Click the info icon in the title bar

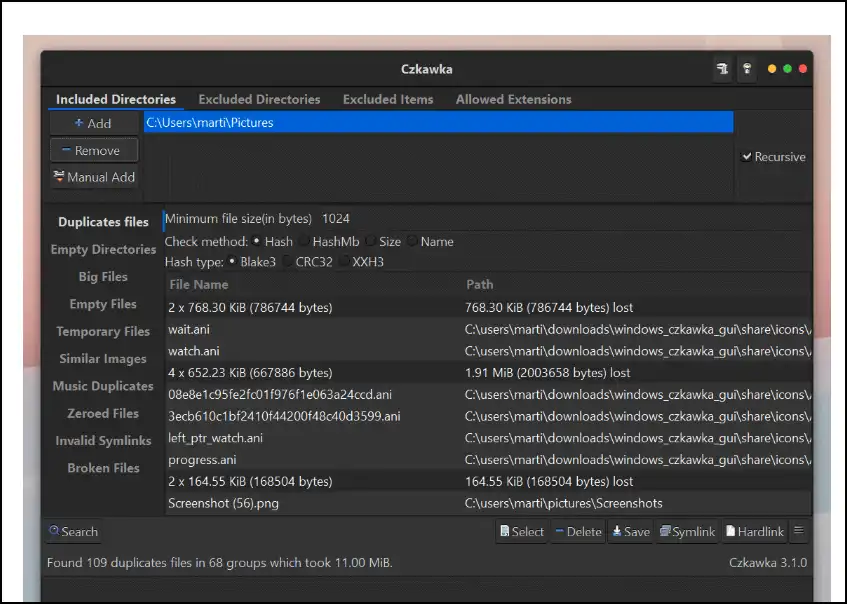click(x=746, y=69)
